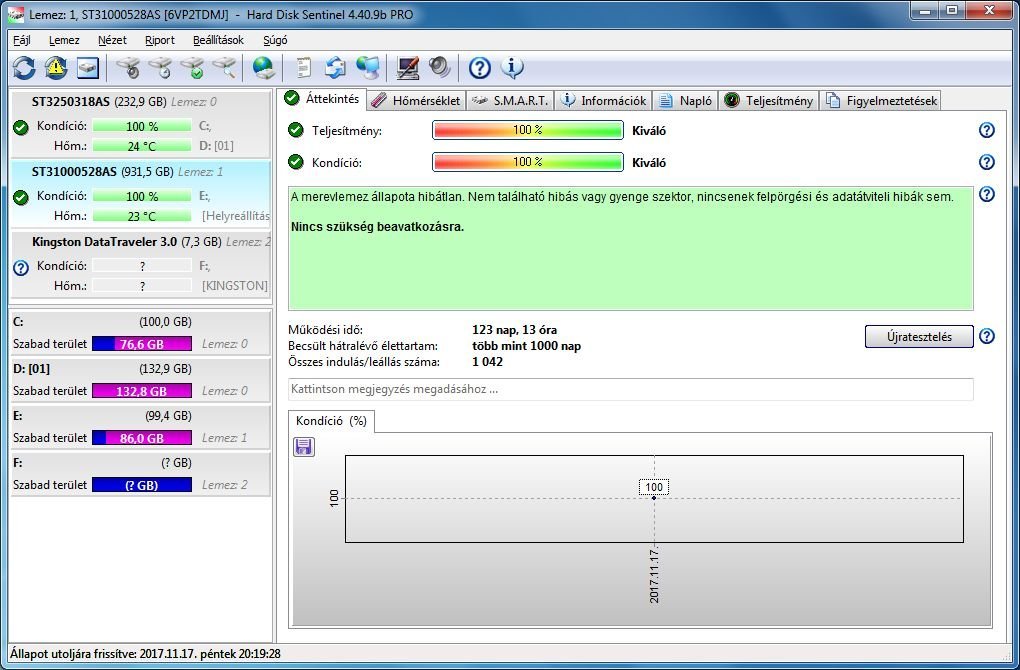Click the help icon beside green status text
The width and height of the screenshot is (1020, 670).
tap(987, 194)
